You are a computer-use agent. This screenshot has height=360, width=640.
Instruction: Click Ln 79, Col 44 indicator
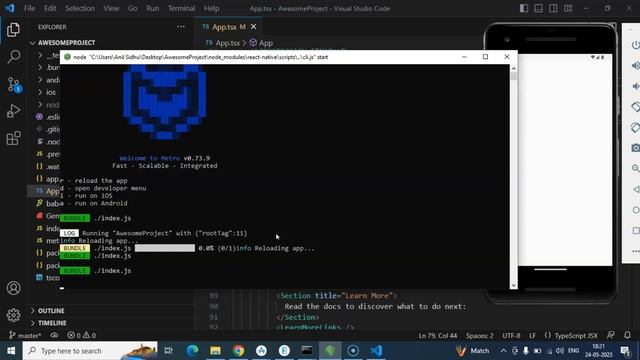click(x=438, y=336)
